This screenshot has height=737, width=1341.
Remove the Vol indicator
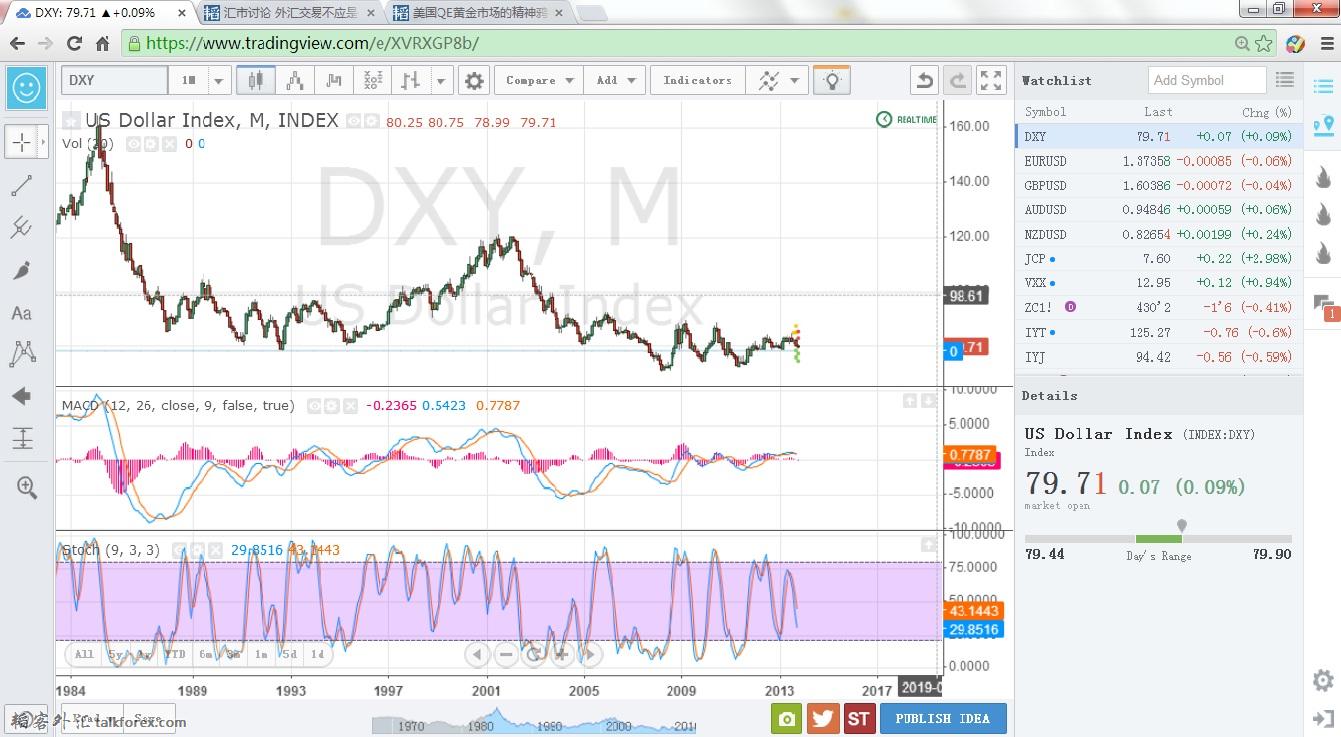(170, 144)
